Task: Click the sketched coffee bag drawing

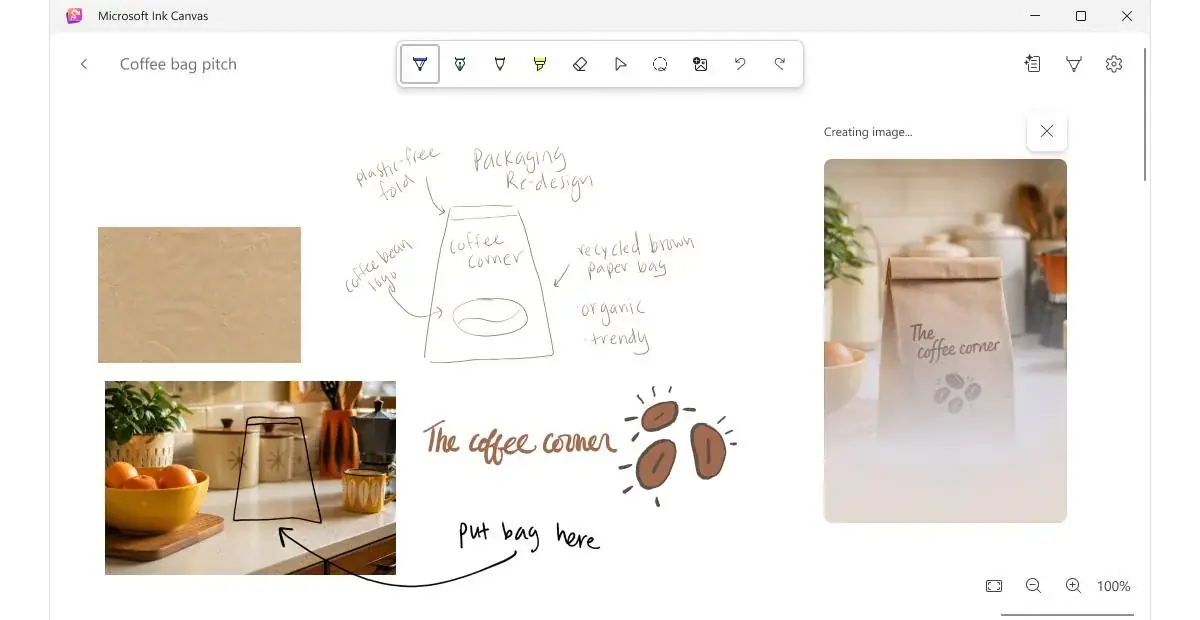Action: [x=489, y=284]
